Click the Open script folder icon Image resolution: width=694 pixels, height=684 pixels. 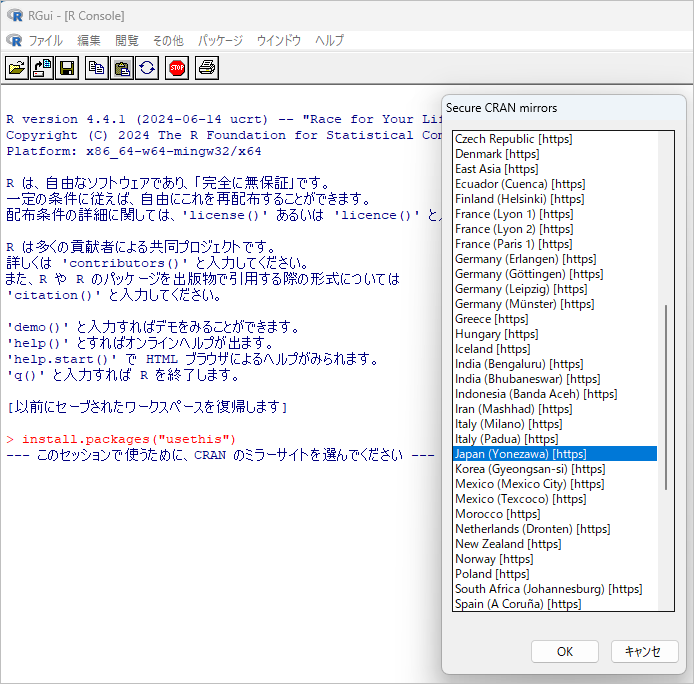click(17, 68)
